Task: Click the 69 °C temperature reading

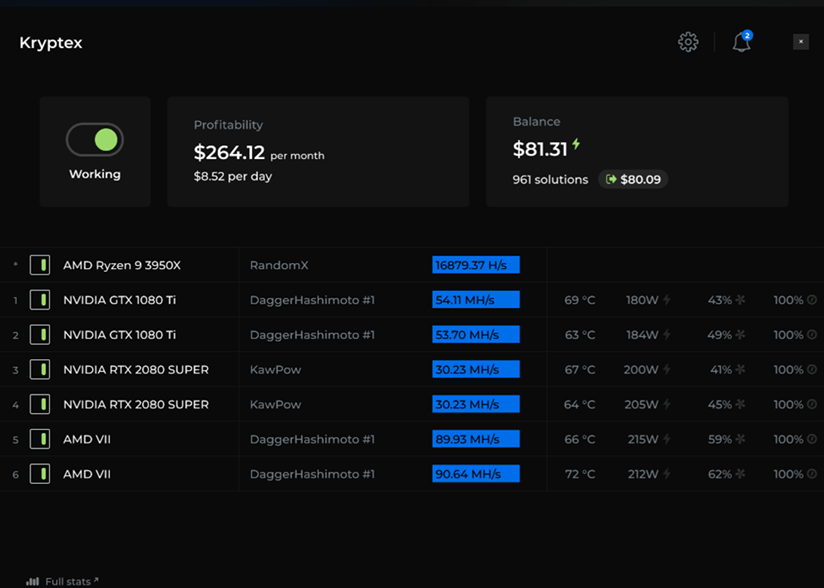Action: 580,300
